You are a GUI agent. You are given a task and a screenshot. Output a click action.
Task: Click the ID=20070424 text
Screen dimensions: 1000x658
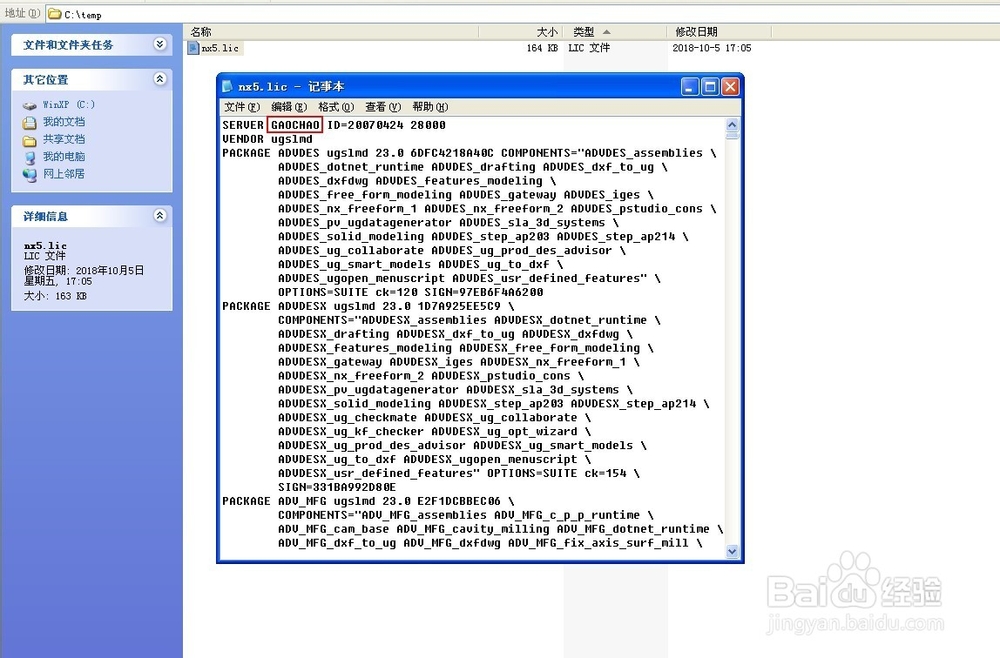point(365,125)
